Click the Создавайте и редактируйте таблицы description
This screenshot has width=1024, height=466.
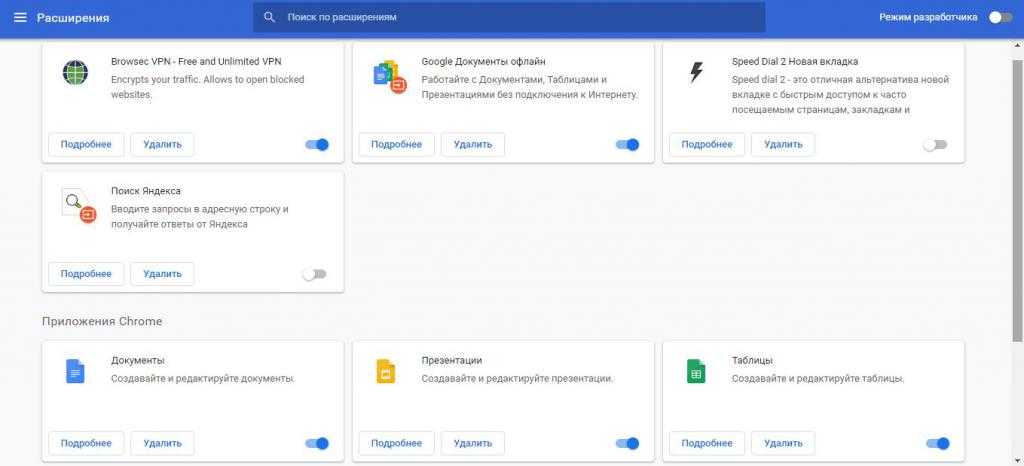(x=818, y=378)
